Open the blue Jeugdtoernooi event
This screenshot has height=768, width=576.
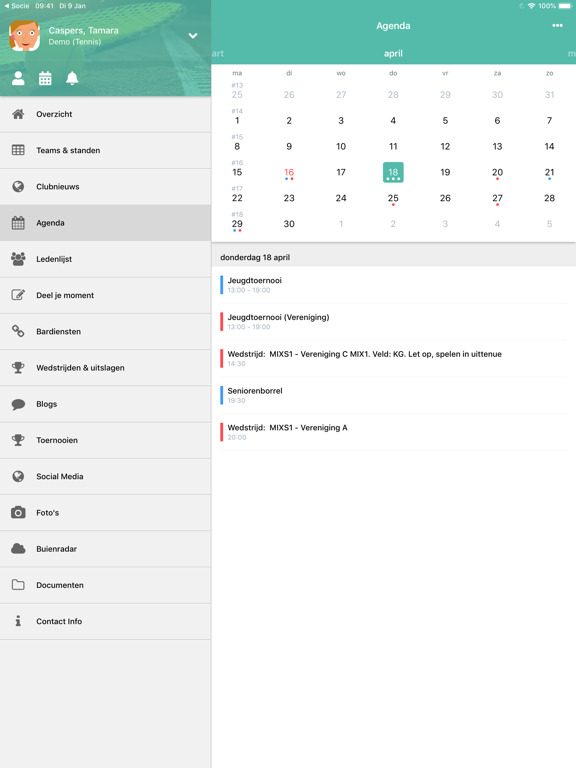(x=393, y=285)
